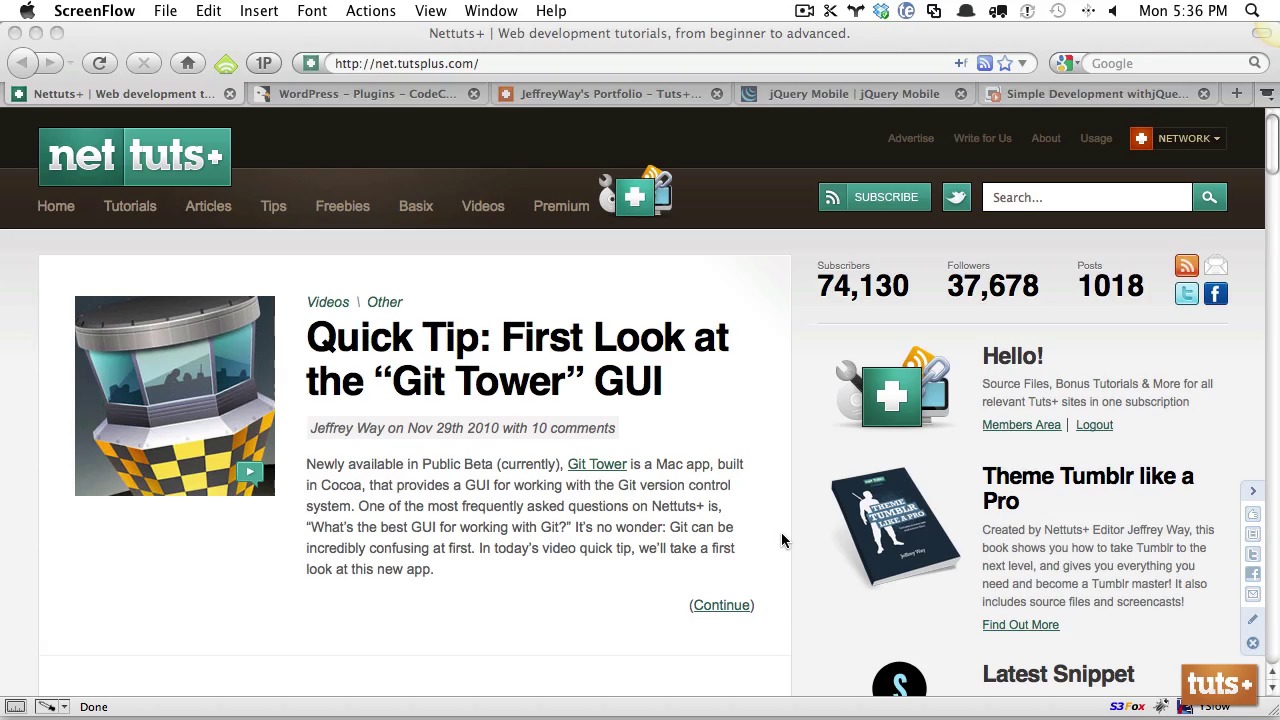Open the Freebies navigation link
Image resolution: width=1280 pixels, height=720 pixels.
coord(342,206)
